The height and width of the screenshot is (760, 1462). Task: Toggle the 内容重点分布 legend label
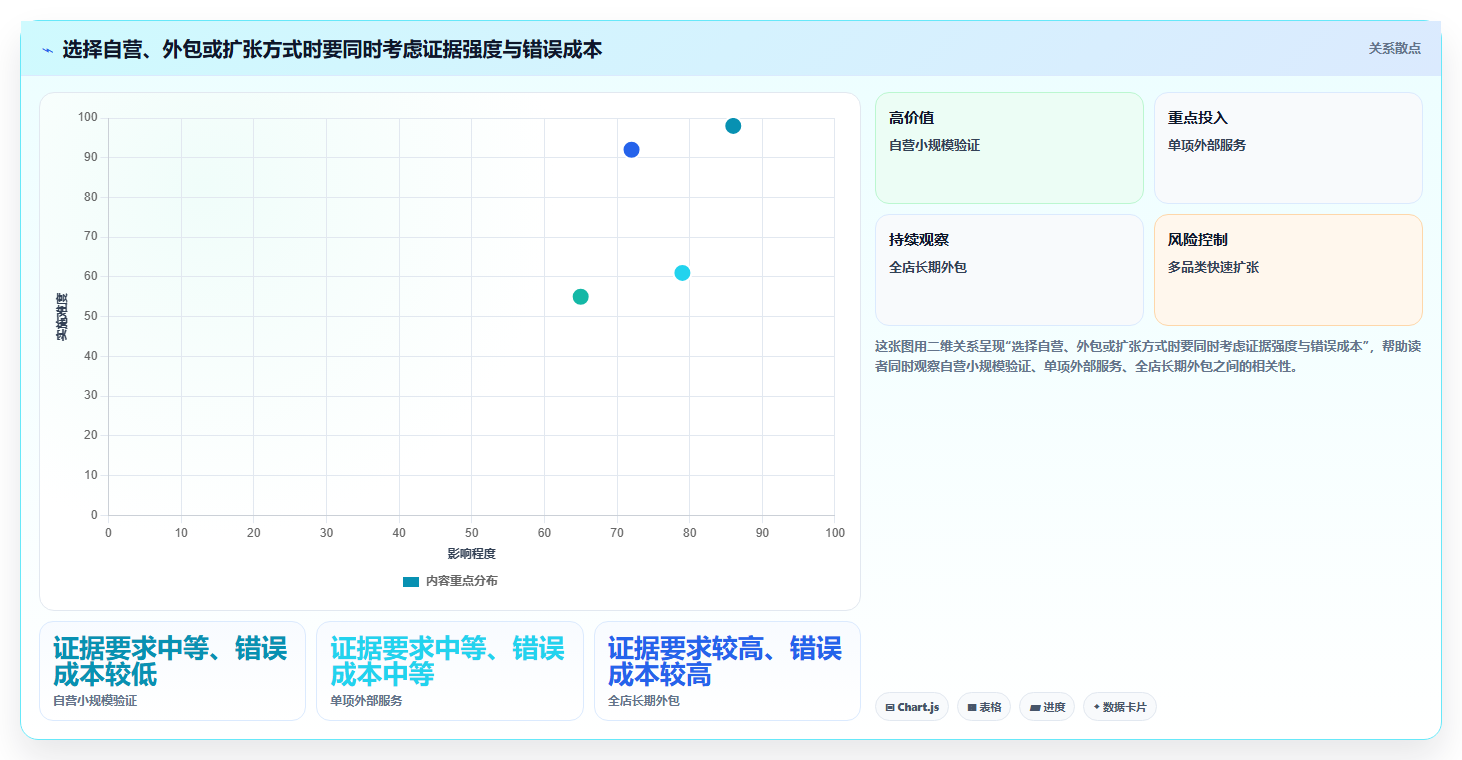click(461, 581)
